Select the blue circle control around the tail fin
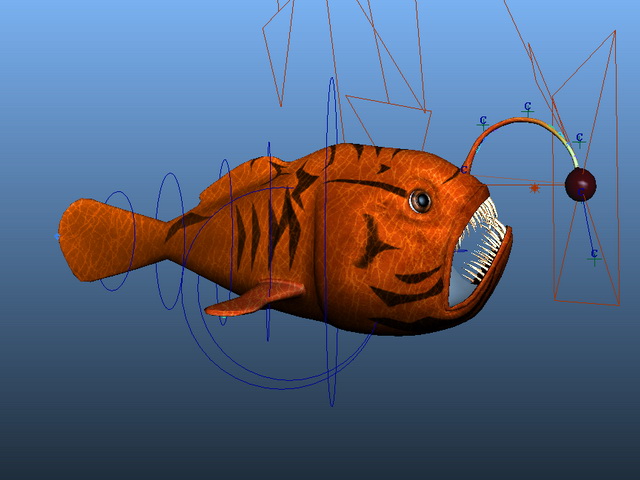 pyautogui.click(x=118, y=241)
